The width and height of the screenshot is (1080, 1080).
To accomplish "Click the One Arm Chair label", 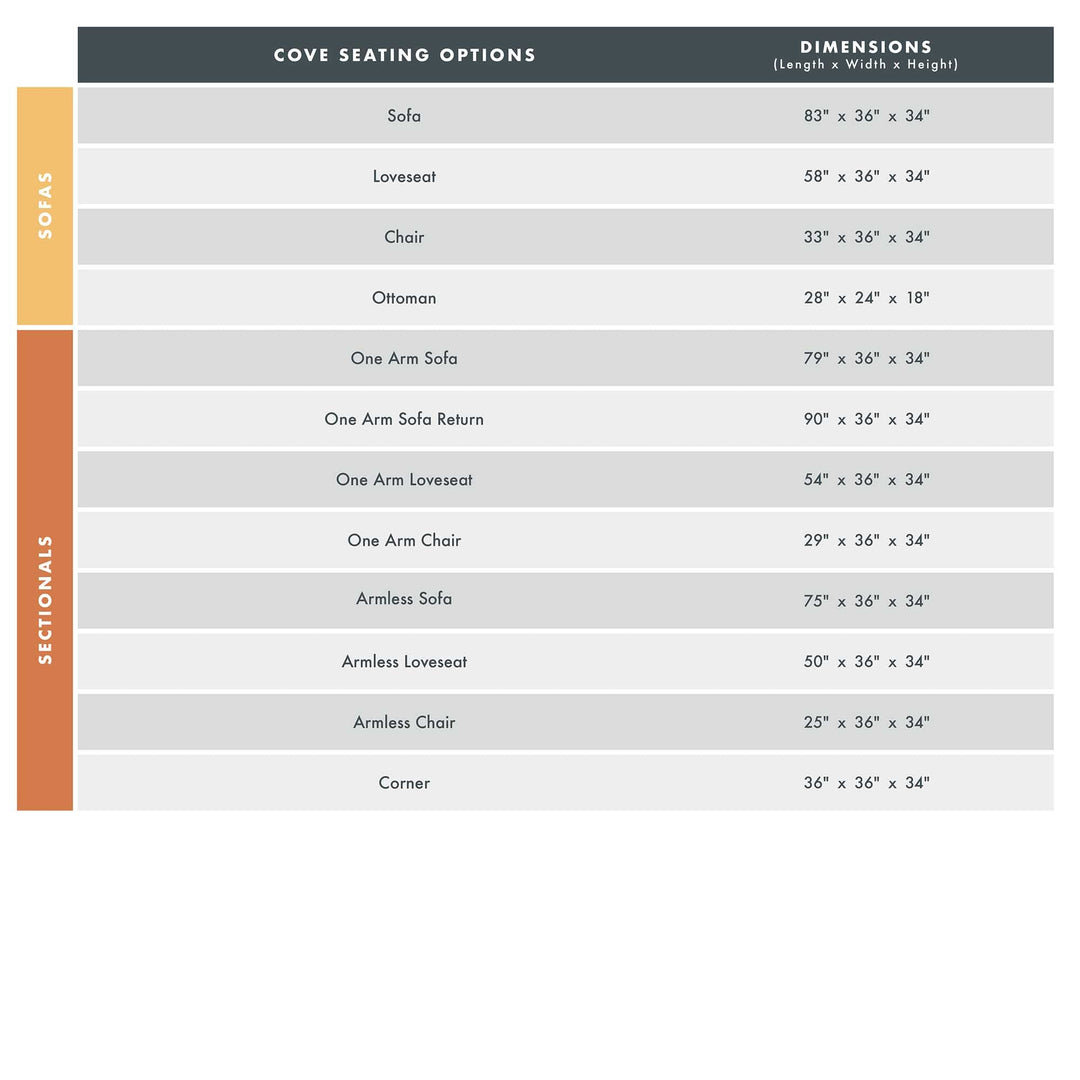I will click(x=404, y=540).
